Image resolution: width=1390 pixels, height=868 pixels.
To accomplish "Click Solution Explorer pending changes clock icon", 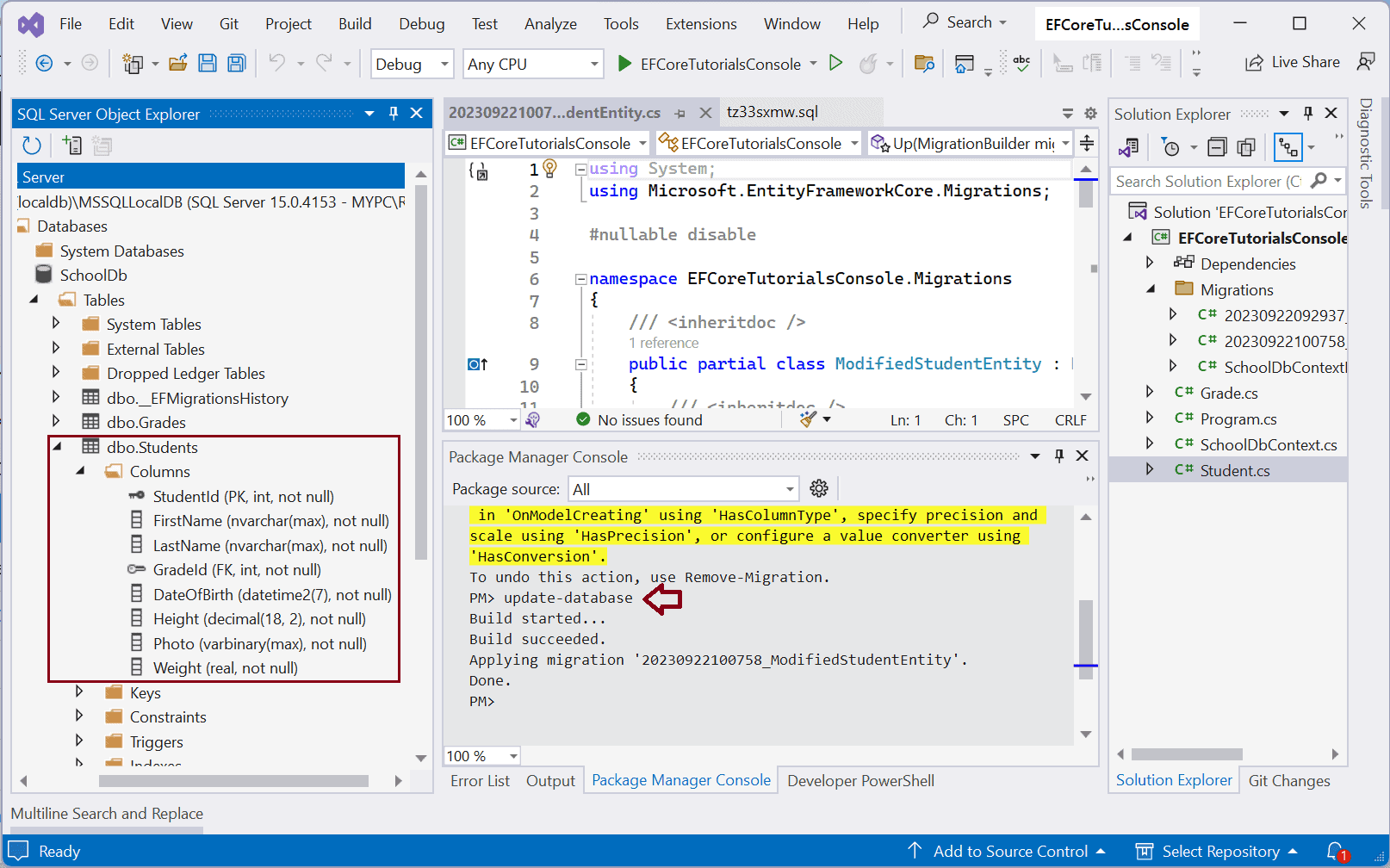I will coord(1171,147).
